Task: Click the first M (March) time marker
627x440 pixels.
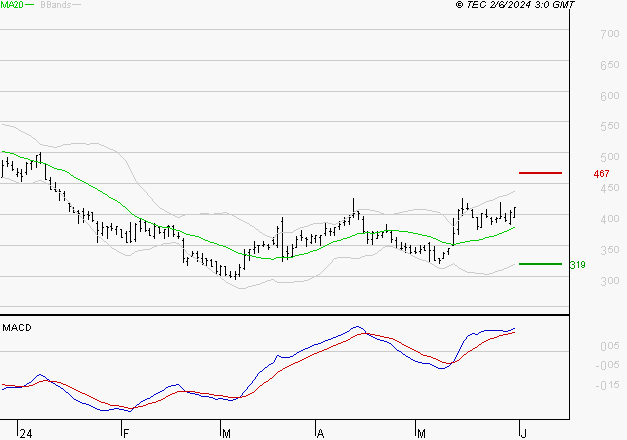Action: (226, 434)
